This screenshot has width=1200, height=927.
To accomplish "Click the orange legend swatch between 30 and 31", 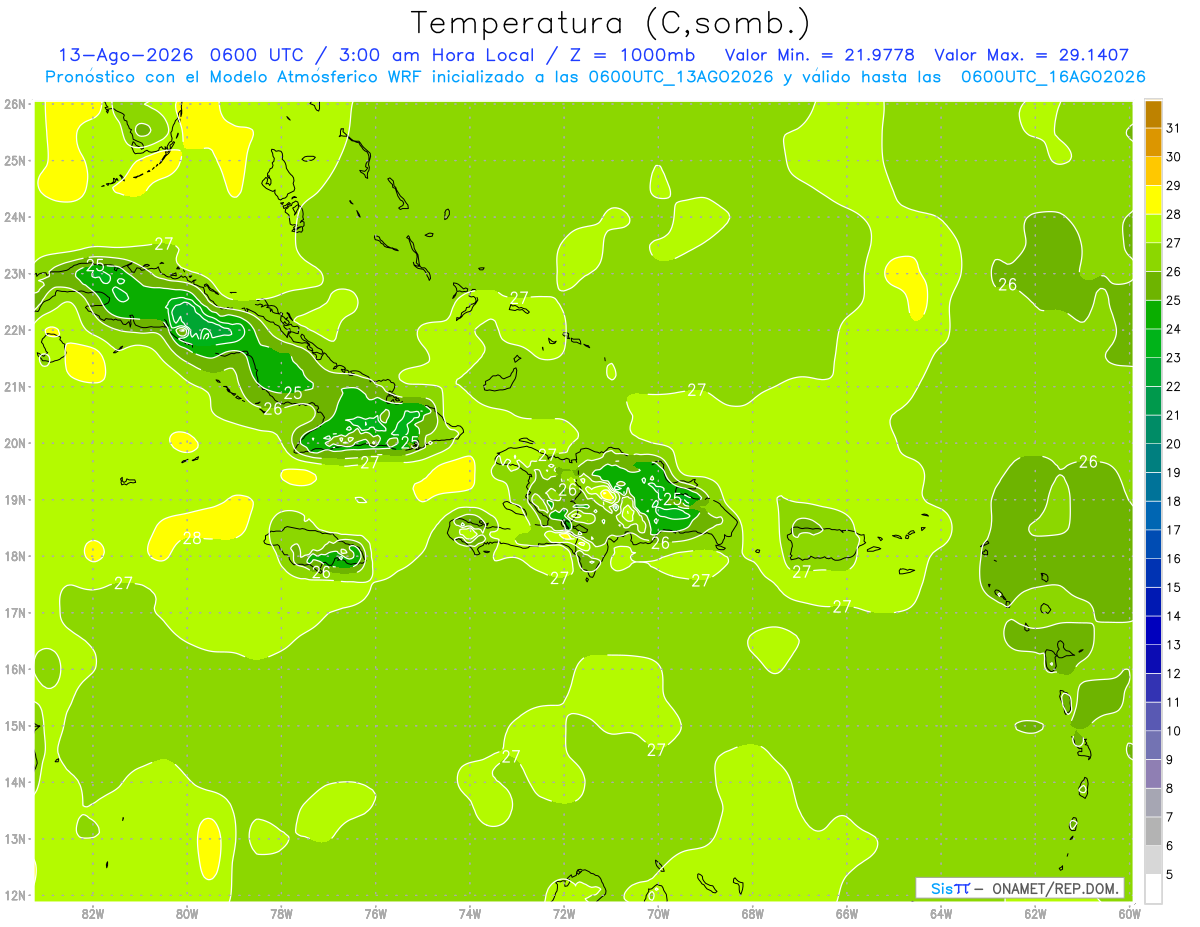I will pos(1153,142).
